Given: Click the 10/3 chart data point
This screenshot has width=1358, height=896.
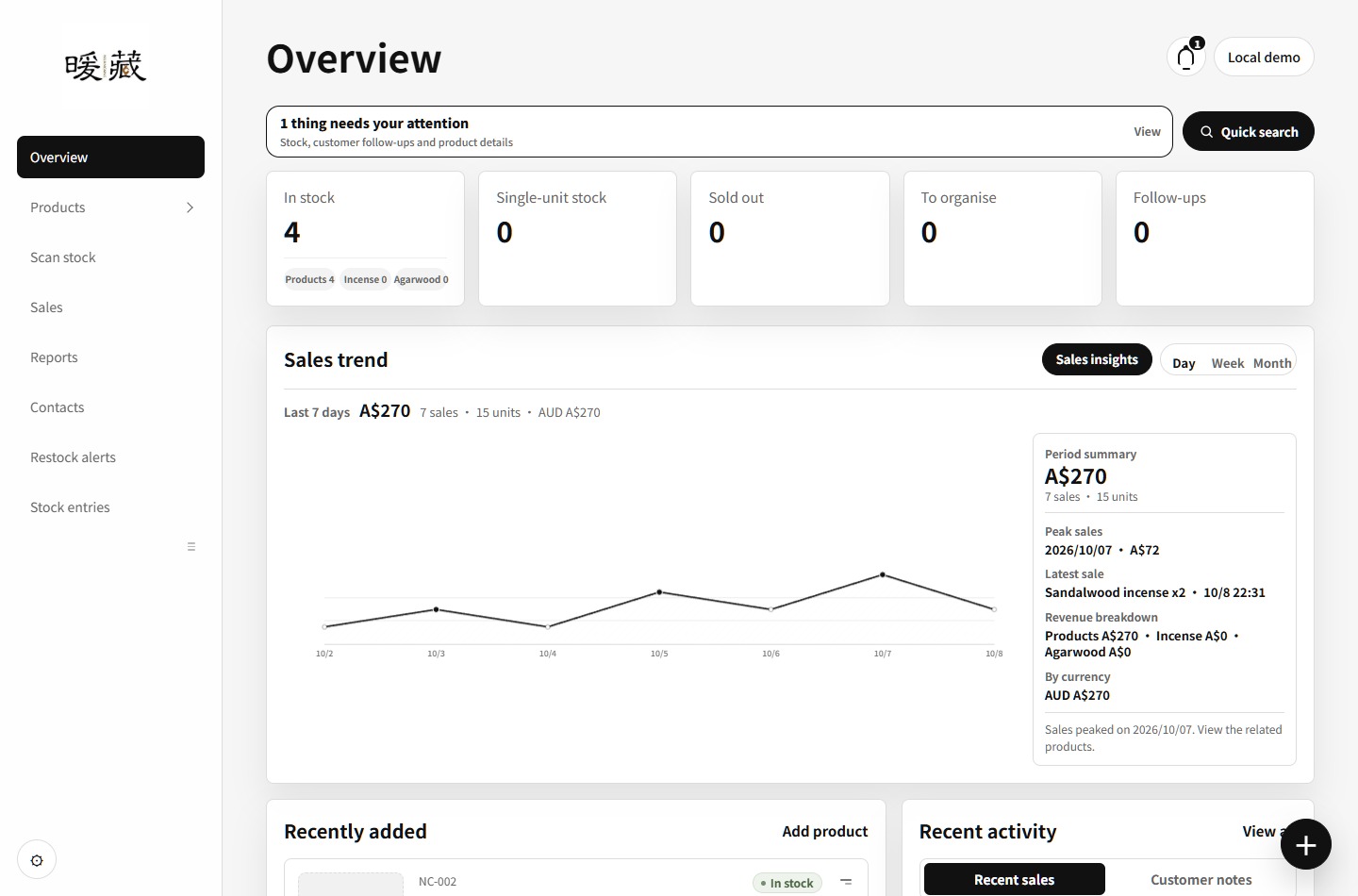Looking at the screenshot, I should 436,609.
